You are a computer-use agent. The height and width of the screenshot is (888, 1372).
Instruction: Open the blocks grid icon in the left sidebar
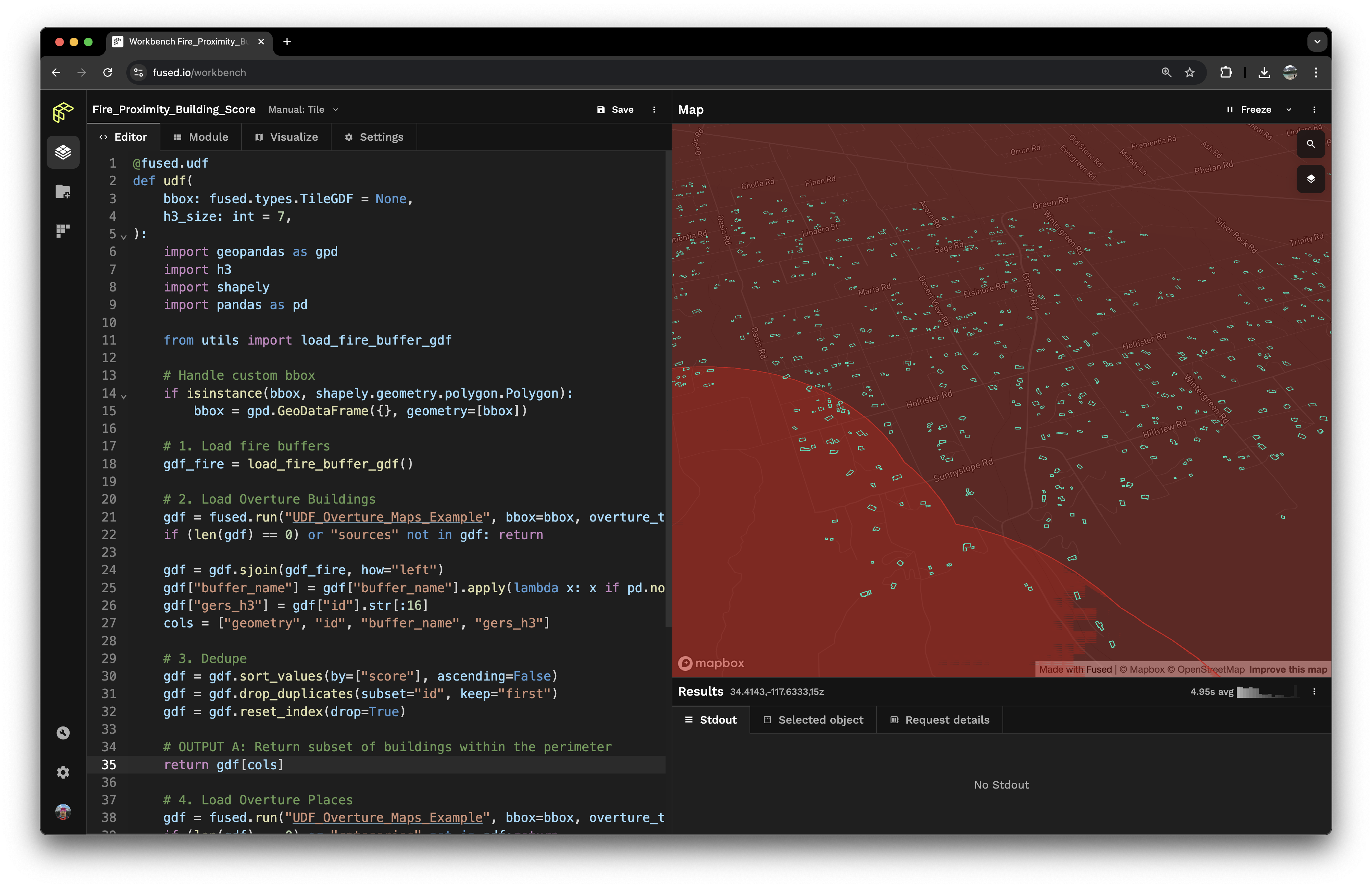click(x=63, y=231)
